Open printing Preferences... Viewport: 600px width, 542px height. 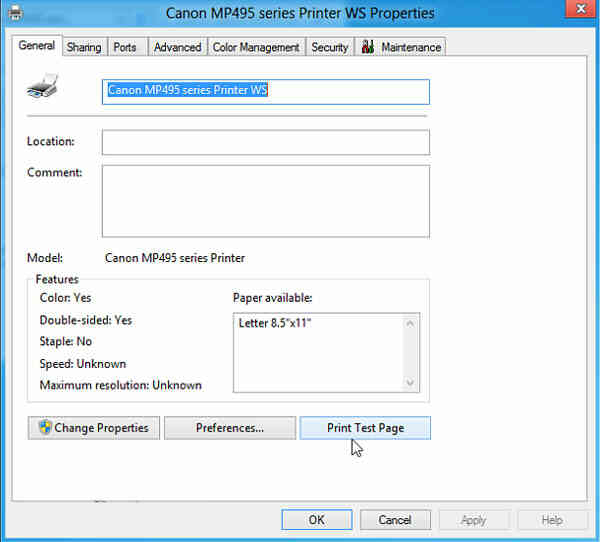click(x=230, y=428)
